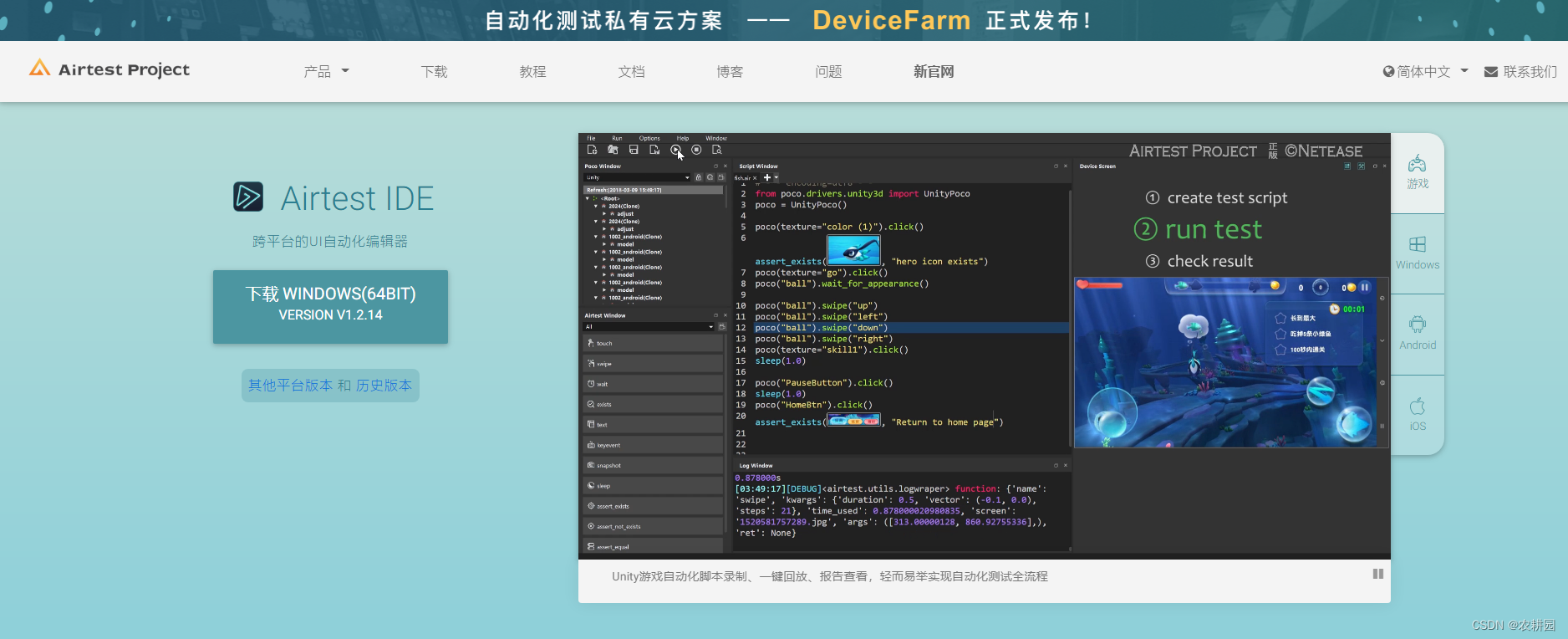Click the Airtest Window record icon
1568x639 pixels.
point(721,327)
